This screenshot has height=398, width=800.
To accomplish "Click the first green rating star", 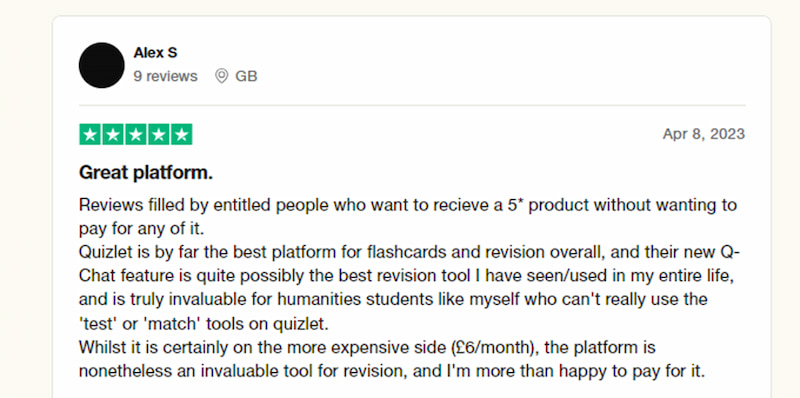I will click(90, 134).
